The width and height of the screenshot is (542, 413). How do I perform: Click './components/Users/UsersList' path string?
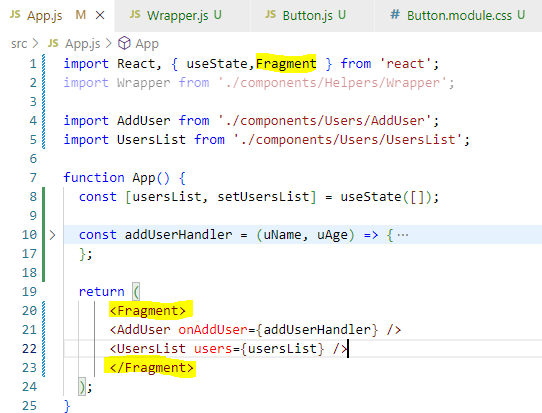[348, 140]
